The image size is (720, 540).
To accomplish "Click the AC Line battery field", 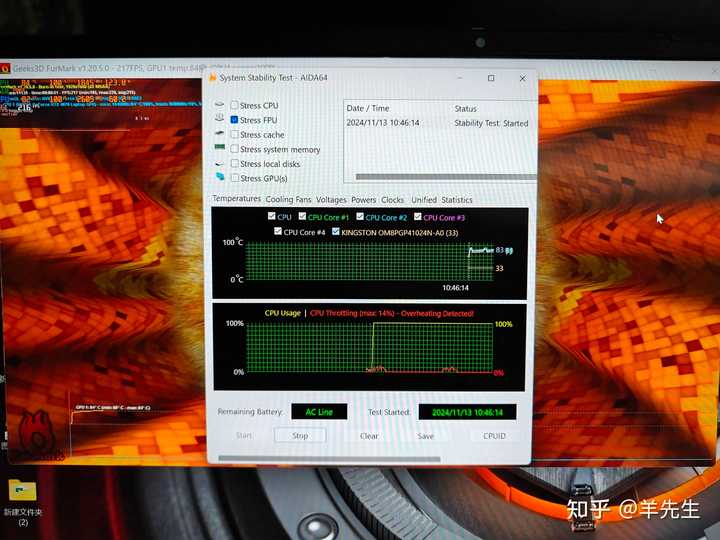I will coord(319,412).
